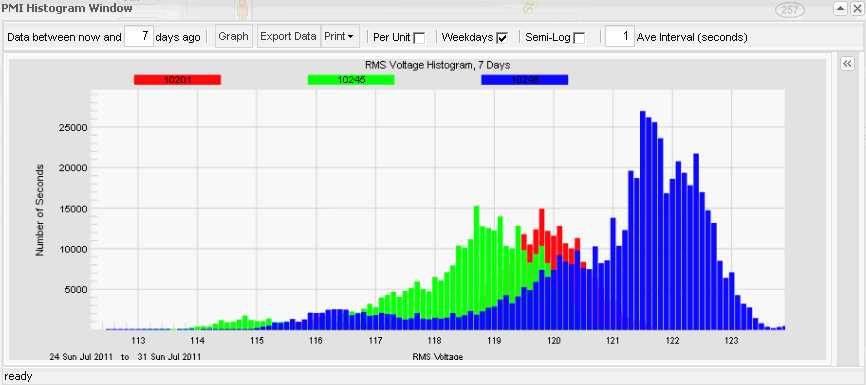The height and width of the screenshot is (385, 866).
Task: Close the PMI Histogram Window
Action: pyautogui.click(x=856, y=8)
